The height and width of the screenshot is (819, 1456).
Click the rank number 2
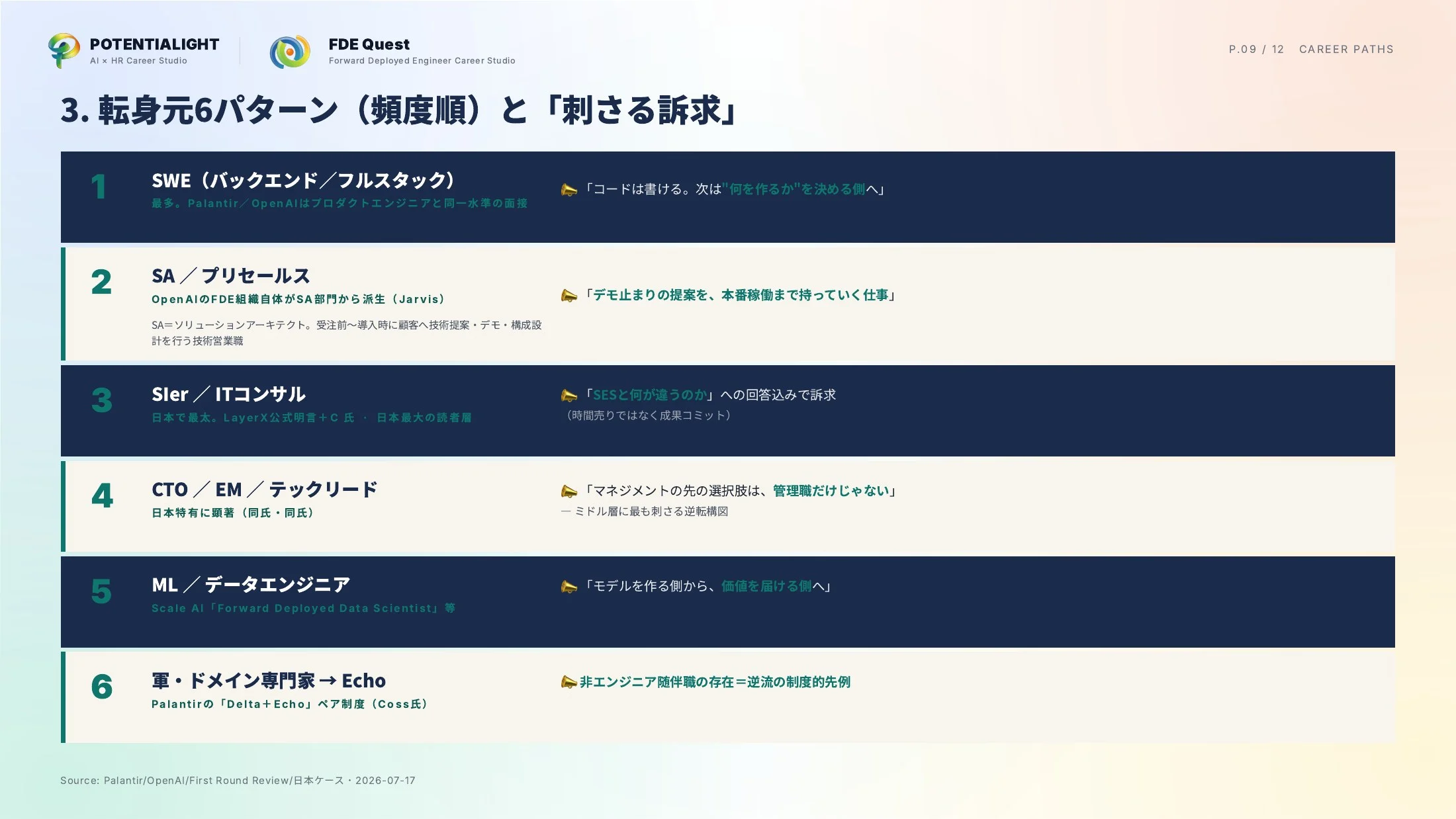click(x=101, y=282)
